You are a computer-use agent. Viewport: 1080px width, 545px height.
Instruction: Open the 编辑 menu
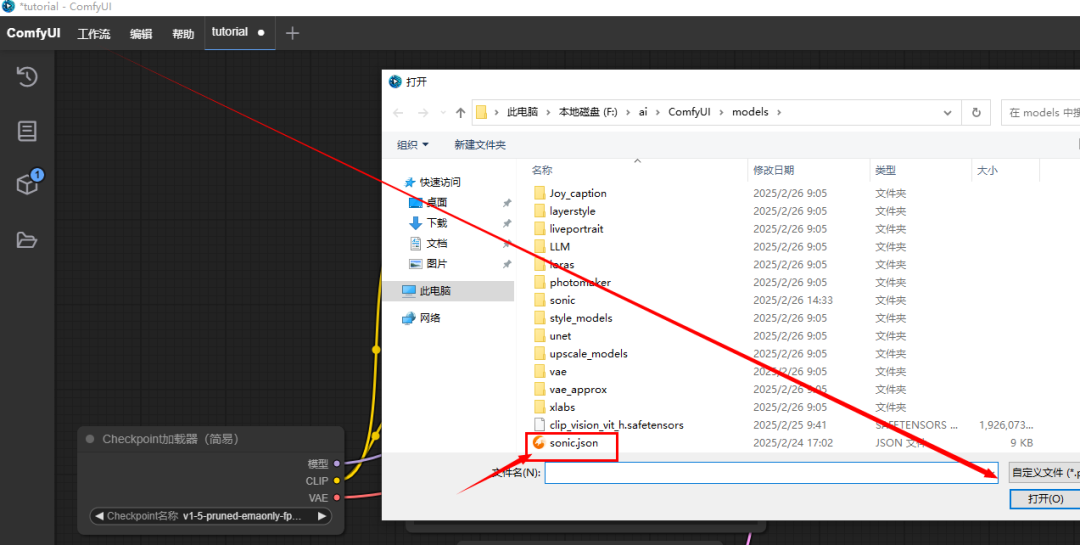[x=141, y=34]
